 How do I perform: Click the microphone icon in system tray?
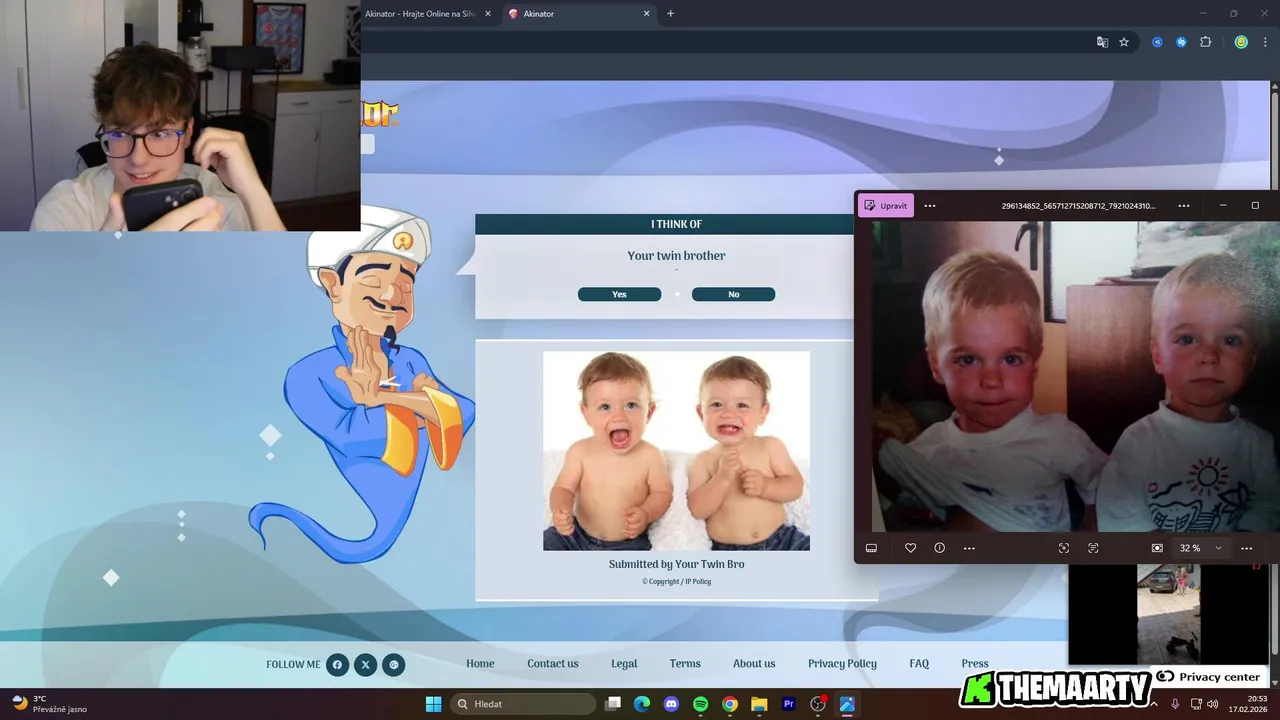click(1175, 704)
